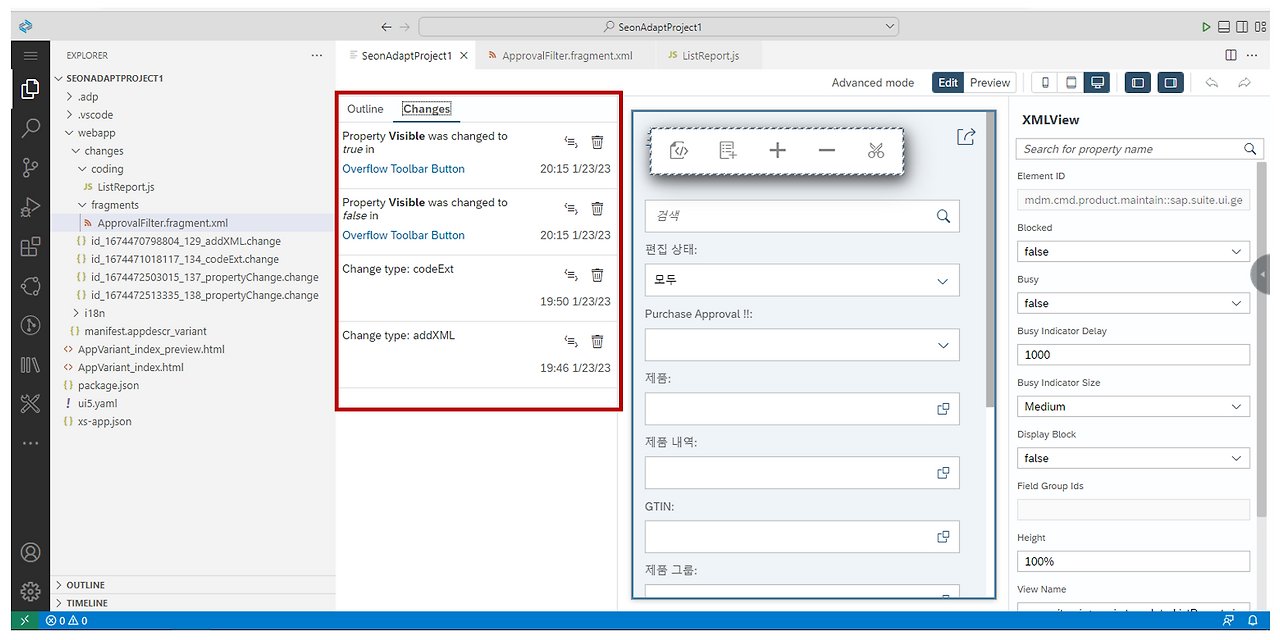Delete the codeExt change

597,274
